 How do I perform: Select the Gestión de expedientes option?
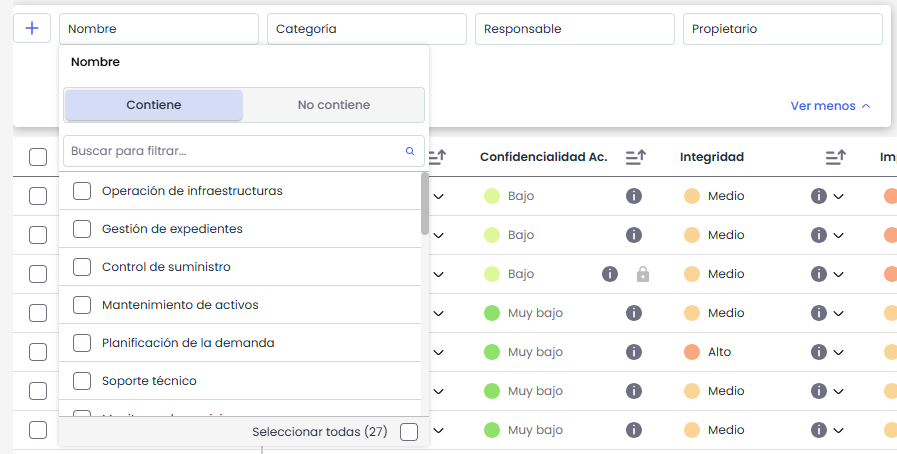click(x=83, y=229)
